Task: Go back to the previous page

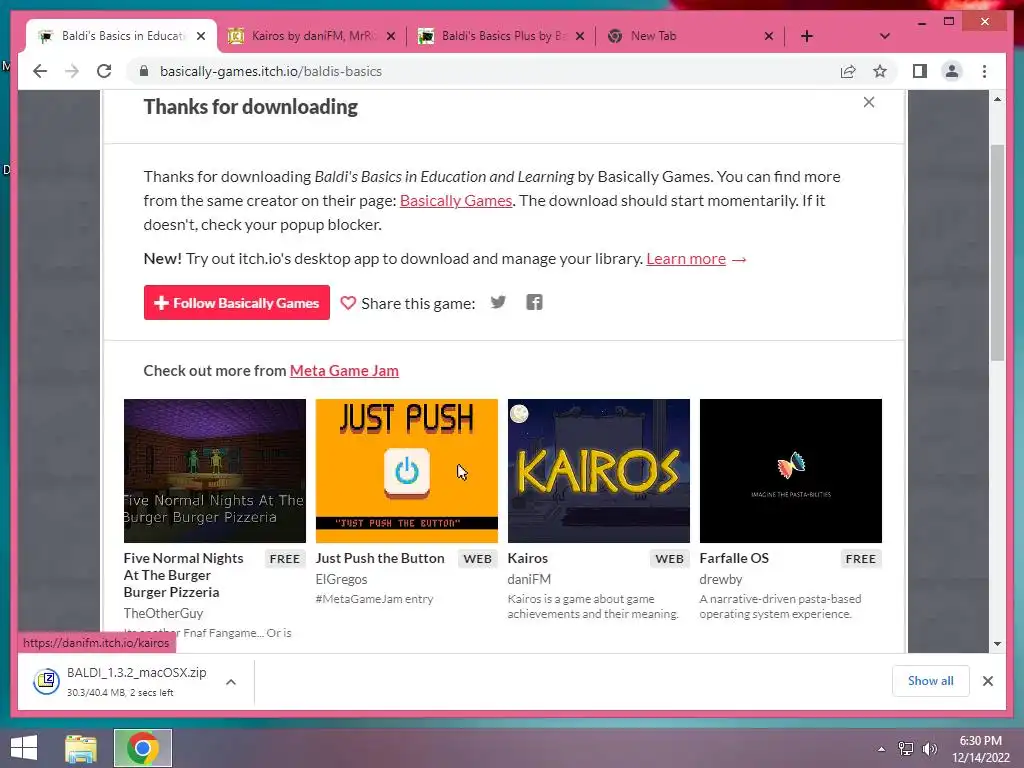Action: tap(40, 71)
